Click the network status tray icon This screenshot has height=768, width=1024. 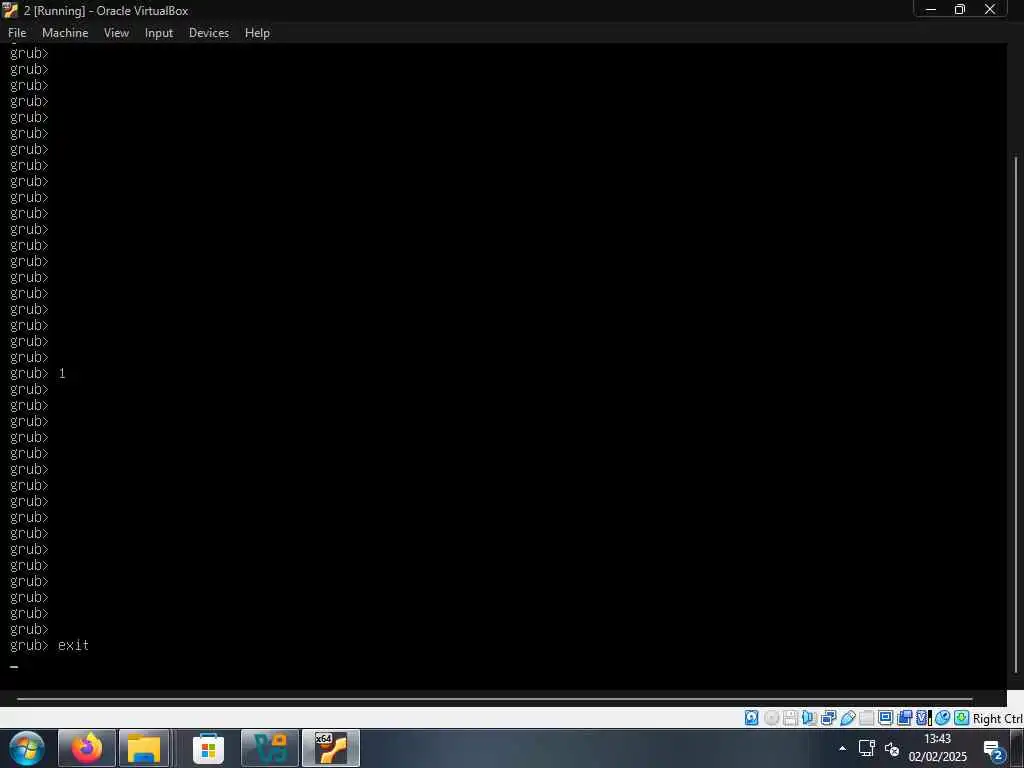coord(867,748)
